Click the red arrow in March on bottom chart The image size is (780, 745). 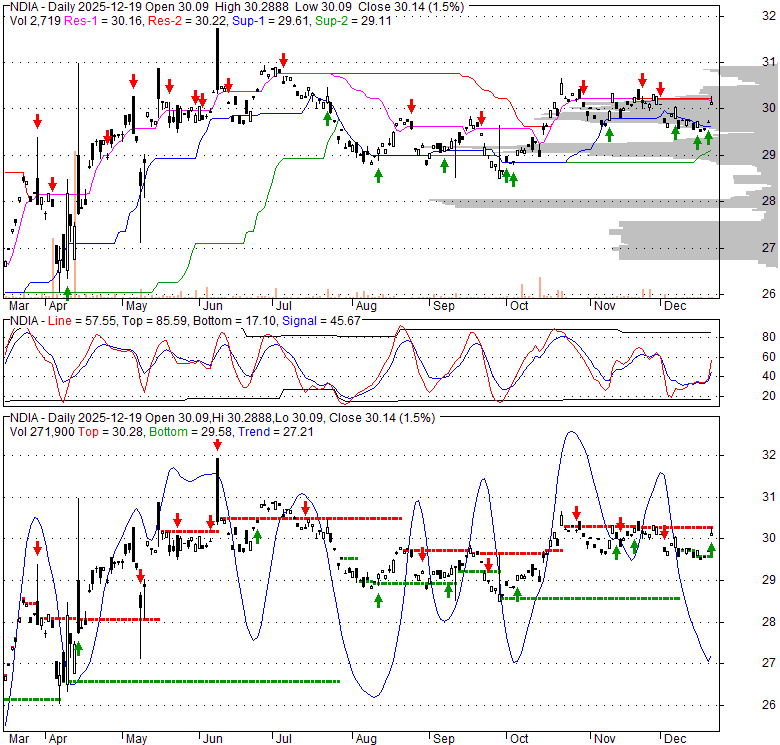click(x=37, y=547)
